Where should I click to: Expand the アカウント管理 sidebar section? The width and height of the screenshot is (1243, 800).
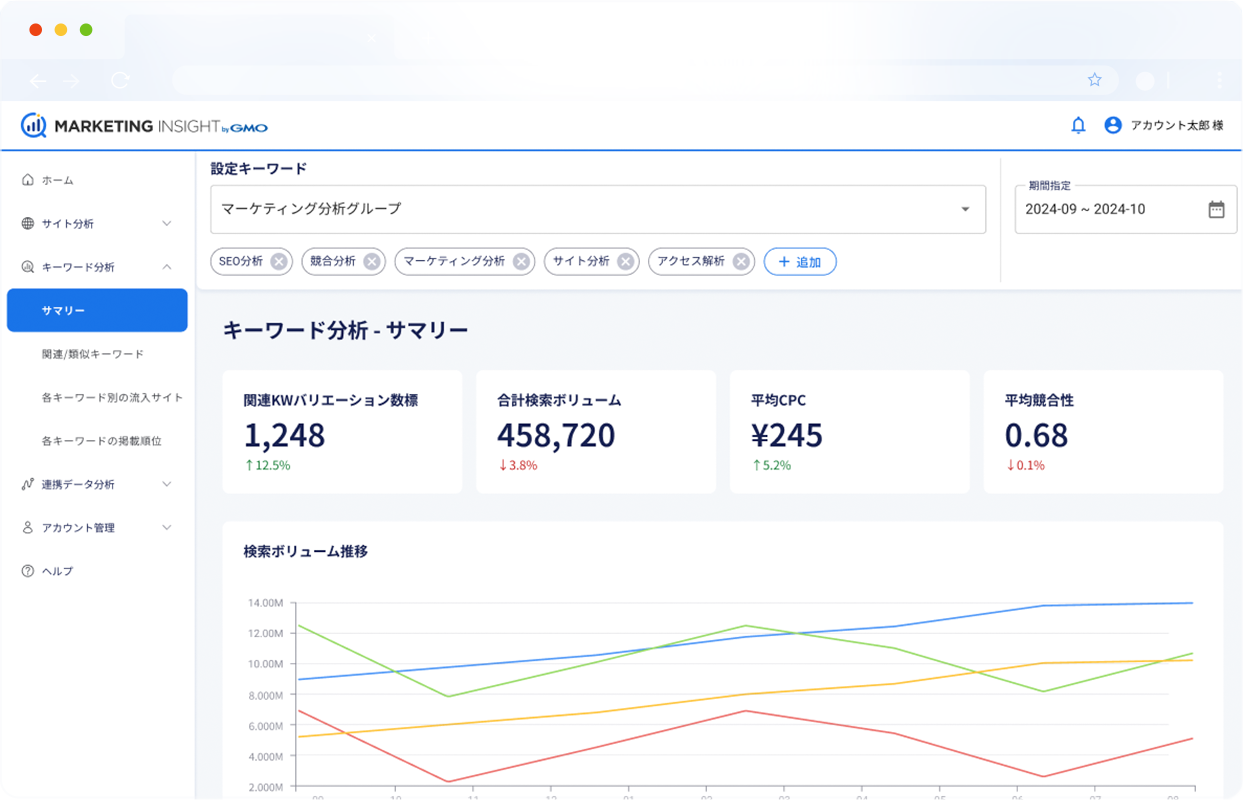[167, 527]
